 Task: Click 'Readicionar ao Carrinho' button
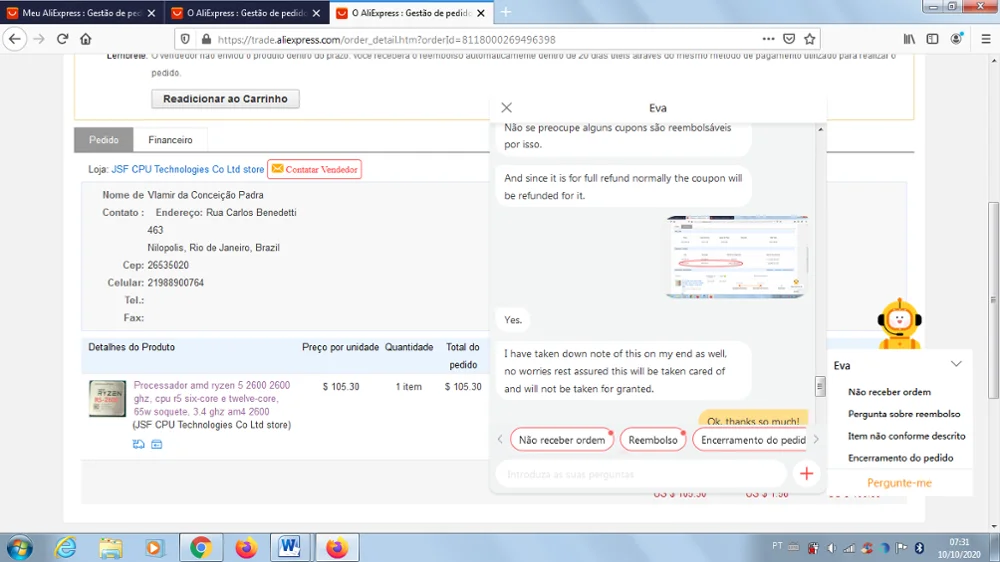[225, 99]
